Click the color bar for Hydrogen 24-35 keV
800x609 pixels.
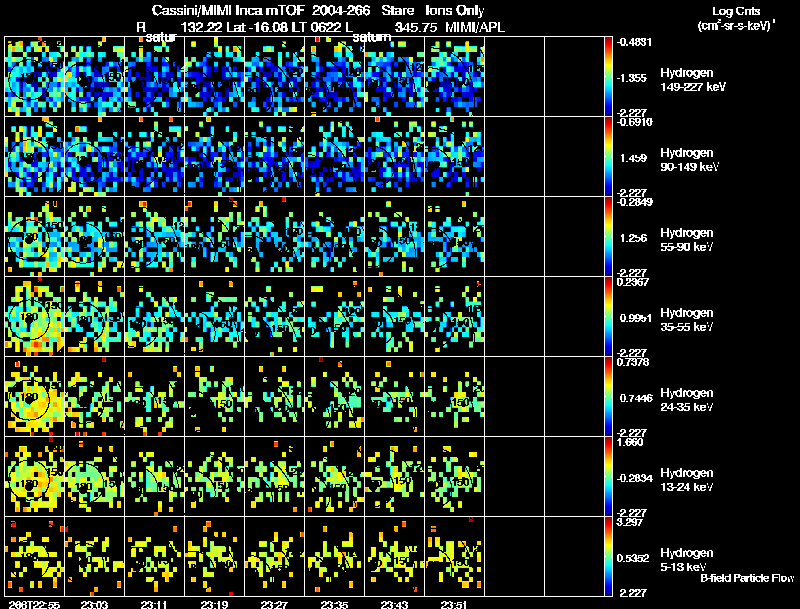pos(608,396)
